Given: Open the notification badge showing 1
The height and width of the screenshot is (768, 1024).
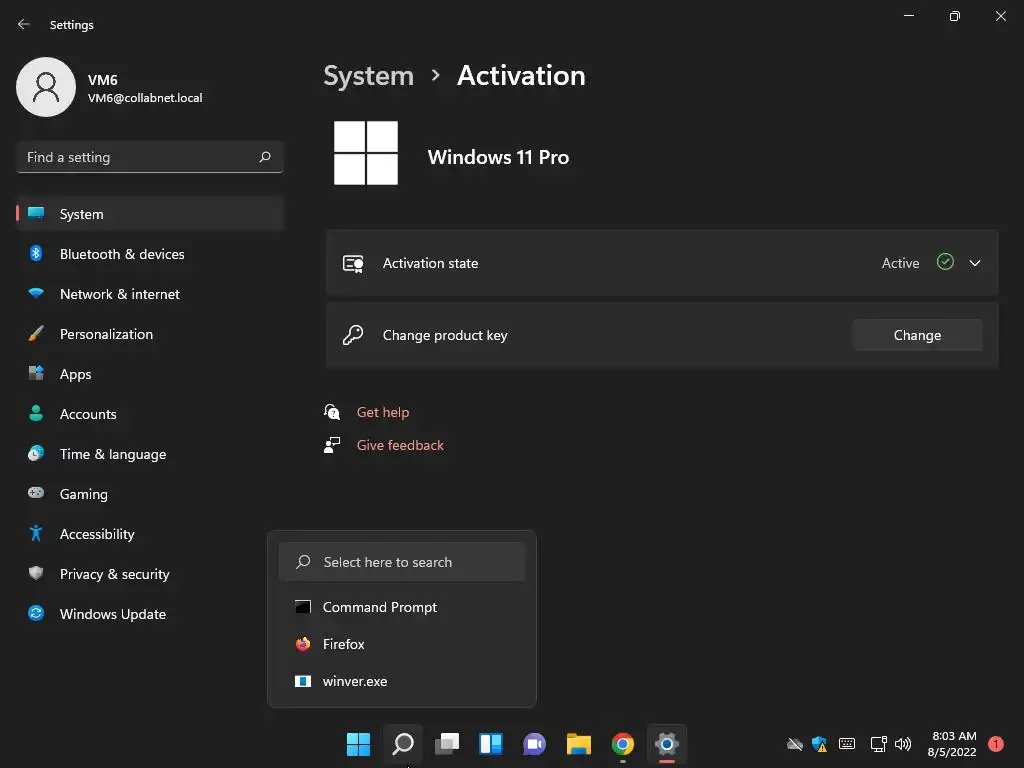Looking at the screenshot, I should (996, 744).
